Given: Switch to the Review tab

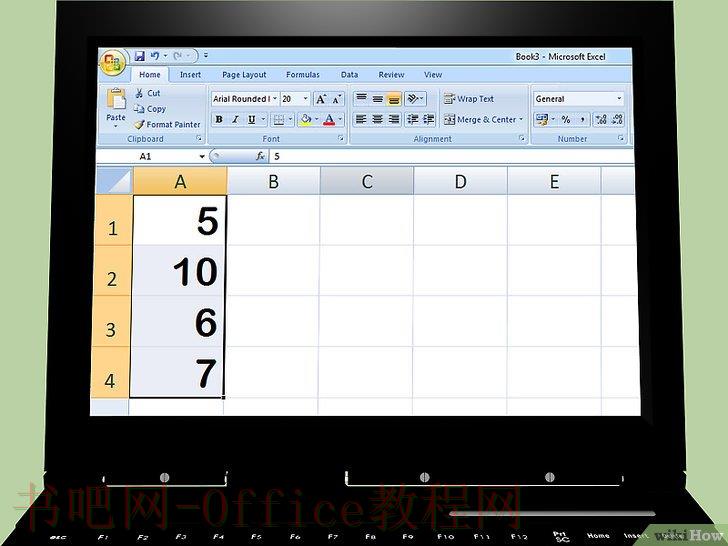Looking at the screenshot, I should point(391,75).
